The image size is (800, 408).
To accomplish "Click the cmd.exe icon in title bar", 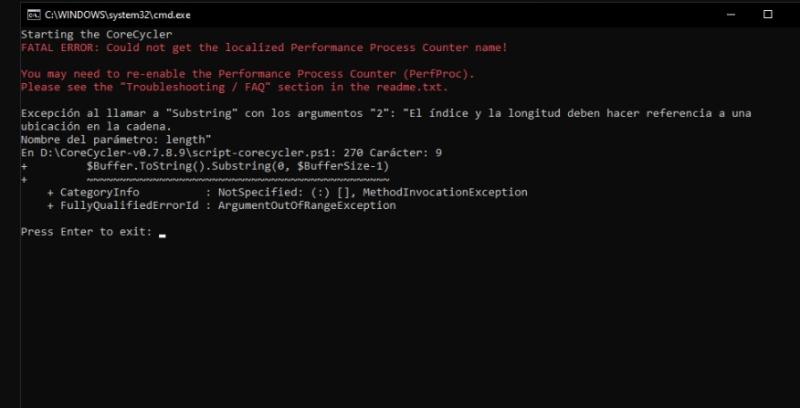I will [x=33, y=15].
